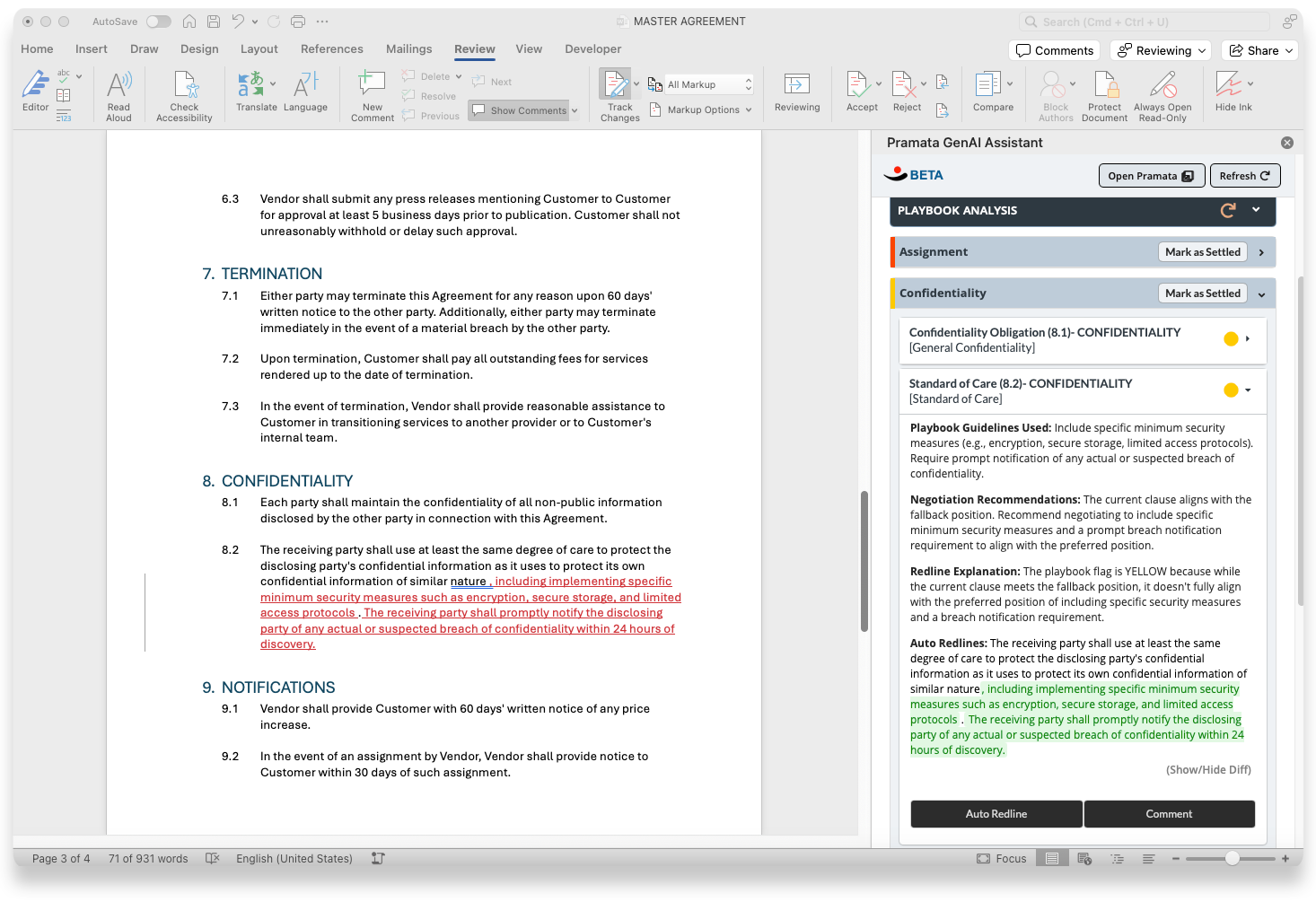This screenshot has width=1316, height=911.
Task: Click the Pramata panel Refresh button
Action: 1245,176
